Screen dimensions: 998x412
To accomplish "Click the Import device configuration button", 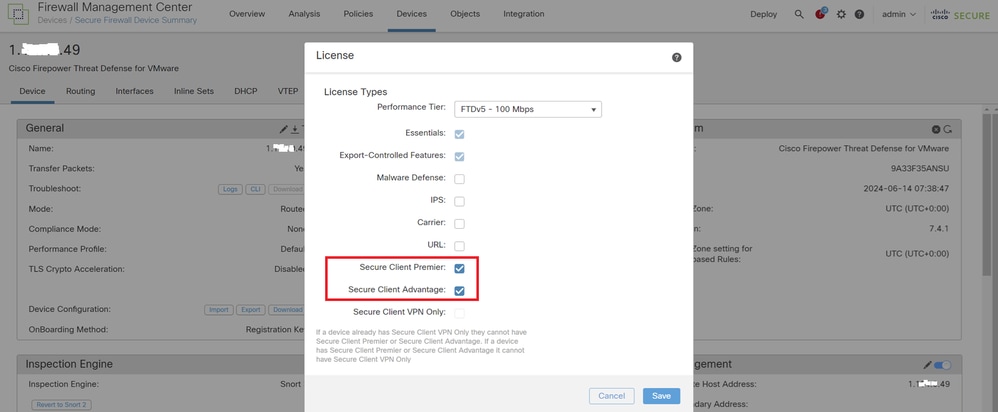I will pyautogui.click(x=218, y=309).
